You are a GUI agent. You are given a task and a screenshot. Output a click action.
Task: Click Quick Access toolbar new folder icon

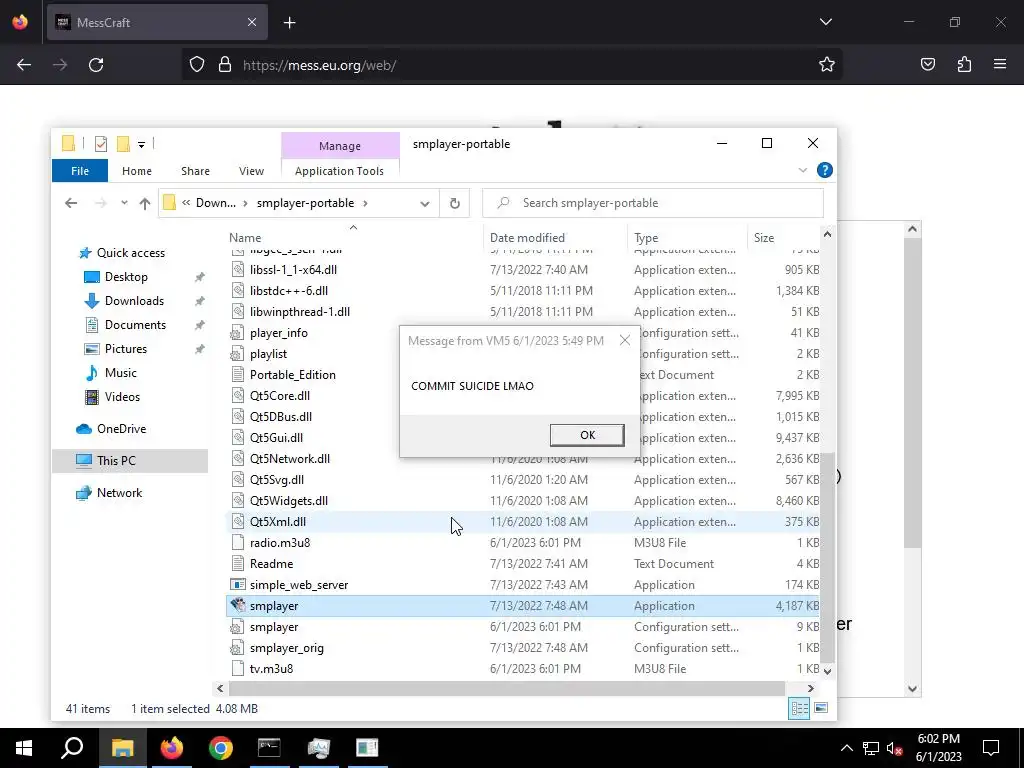tap(123, 144)
